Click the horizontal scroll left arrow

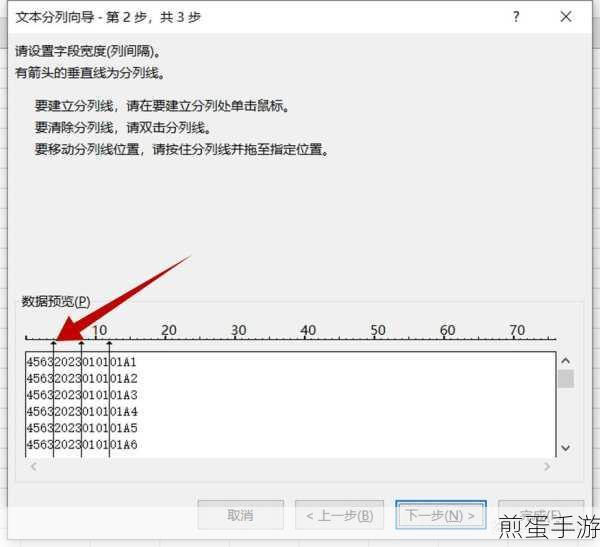tap(34, 466)
